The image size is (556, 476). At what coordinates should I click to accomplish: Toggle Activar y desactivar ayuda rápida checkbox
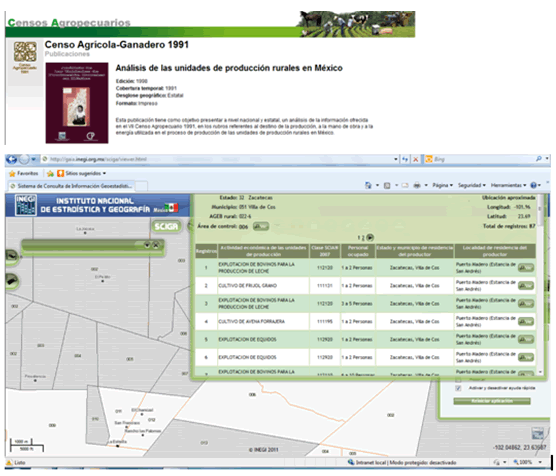pyautogui.click(x=458, y=388)
